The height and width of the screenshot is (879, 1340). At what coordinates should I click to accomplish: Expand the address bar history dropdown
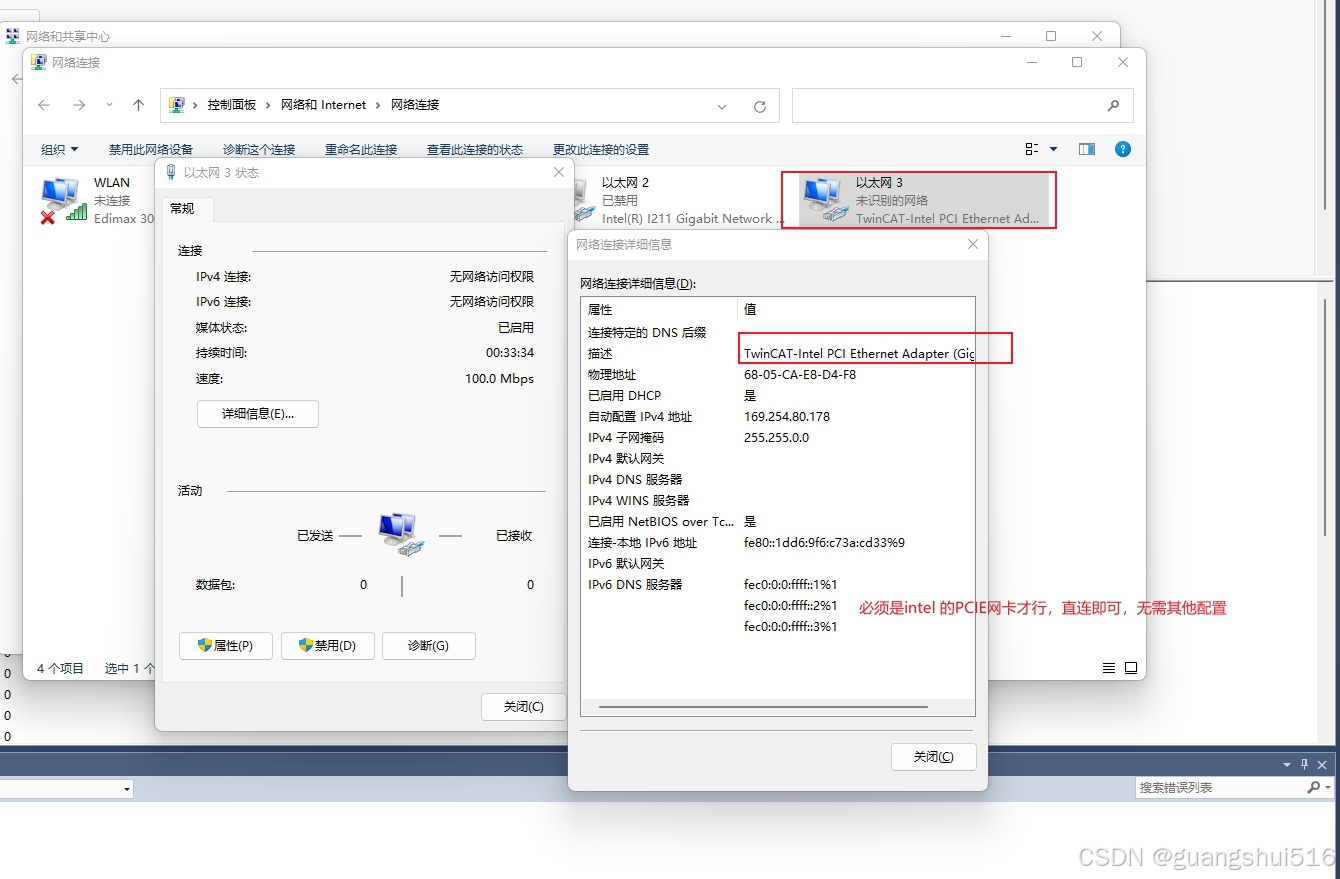[722, 106]
